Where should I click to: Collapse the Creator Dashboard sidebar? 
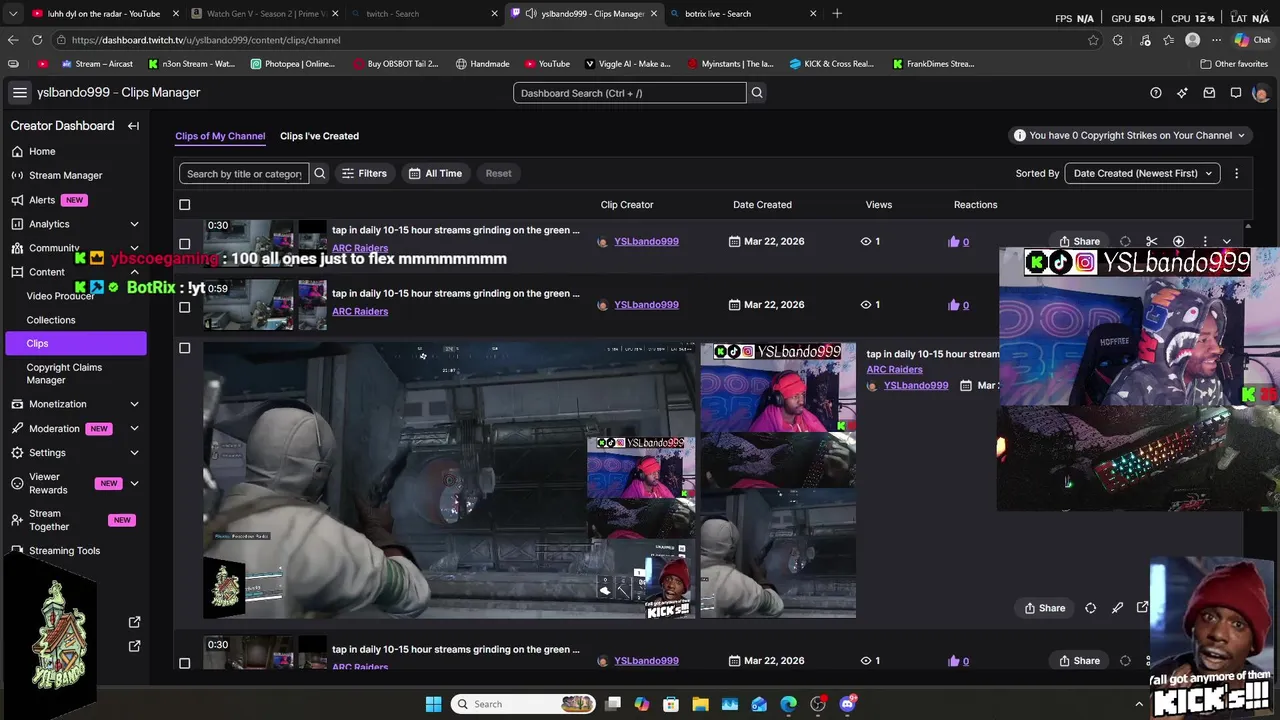coord(133,126)
